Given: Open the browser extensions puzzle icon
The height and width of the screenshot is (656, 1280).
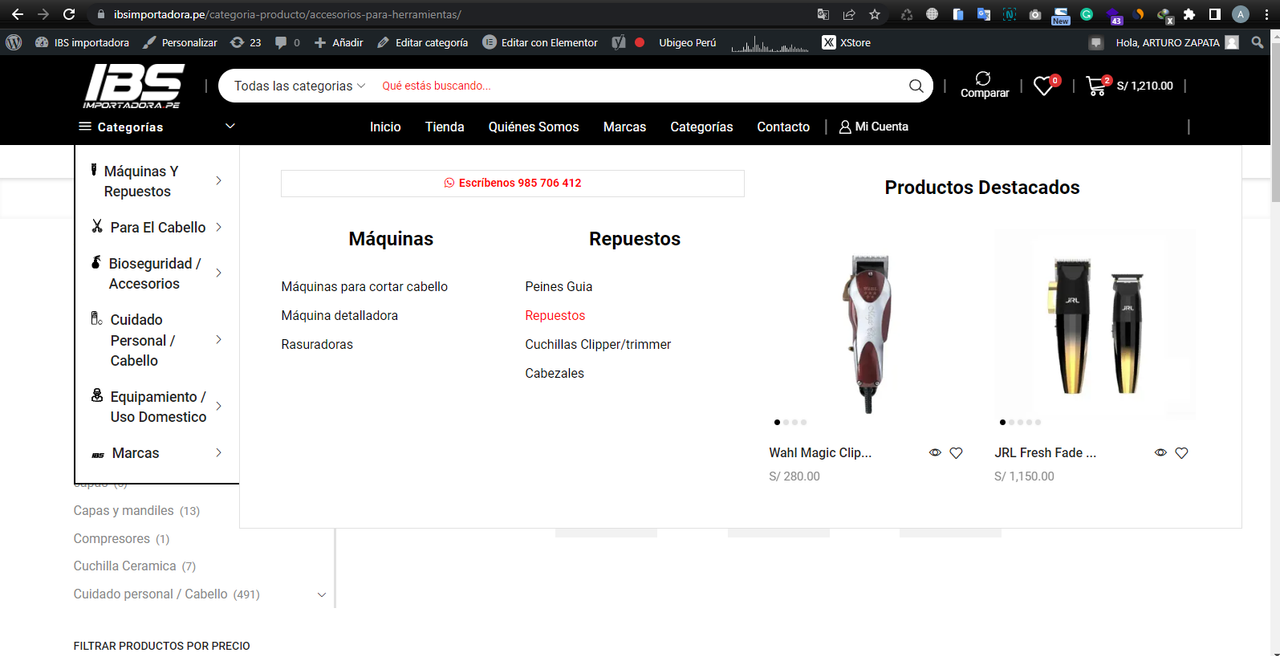Looking at the screenshot, I should point(1189,14).
